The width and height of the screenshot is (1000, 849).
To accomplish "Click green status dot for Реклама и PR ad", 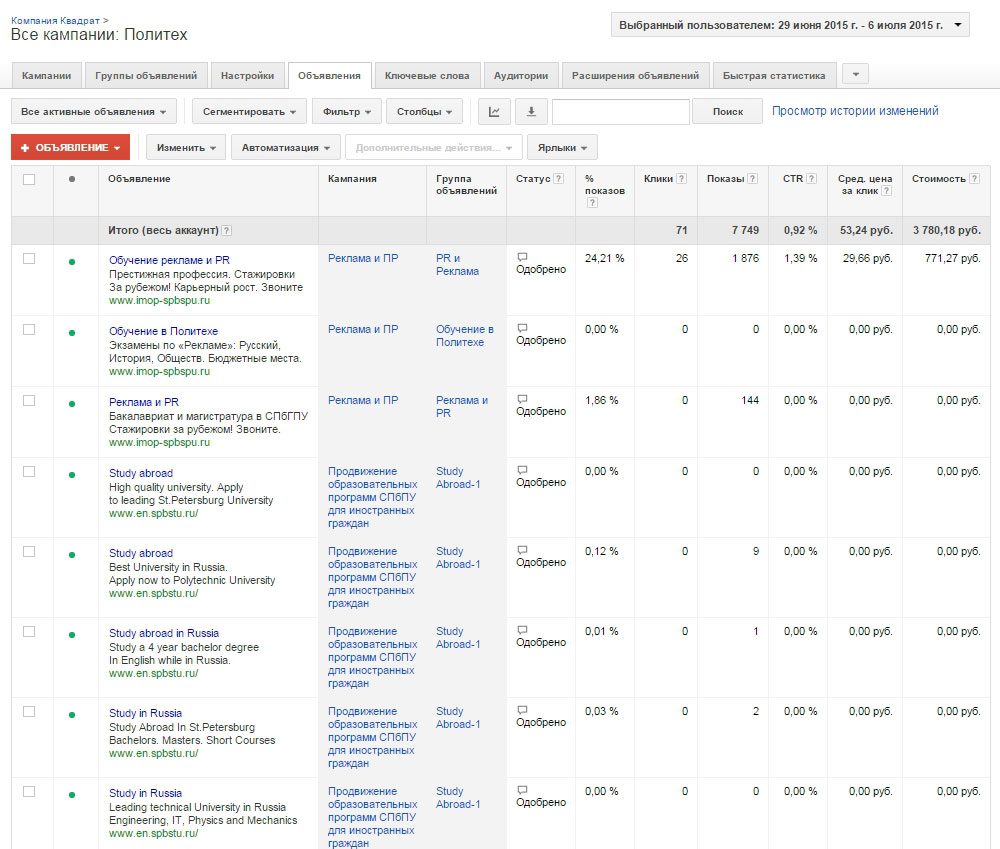I will (72, 404).
